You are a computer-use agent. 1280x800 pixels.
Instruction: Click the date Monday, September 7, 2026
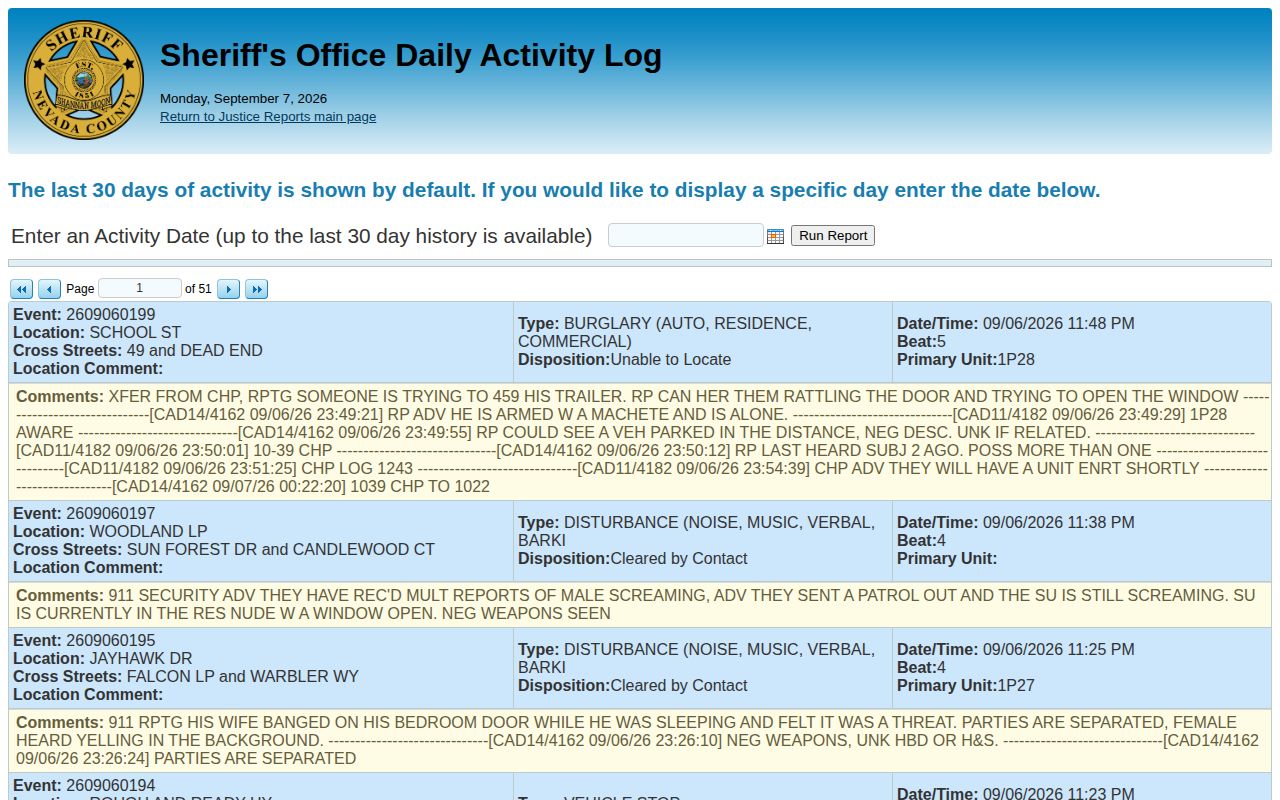243,99
